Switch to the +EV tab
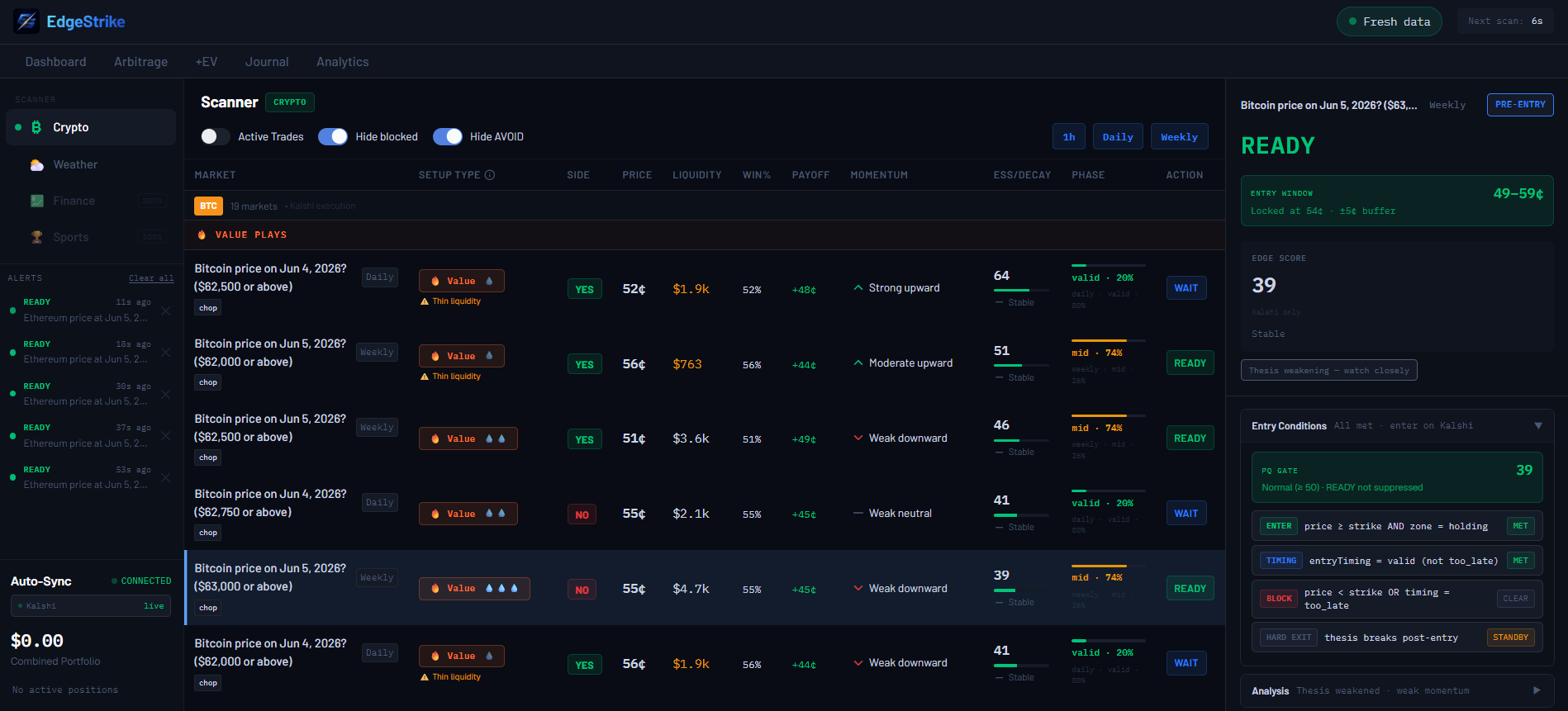This screenshot has width=1568, height=711. point(207,62)
